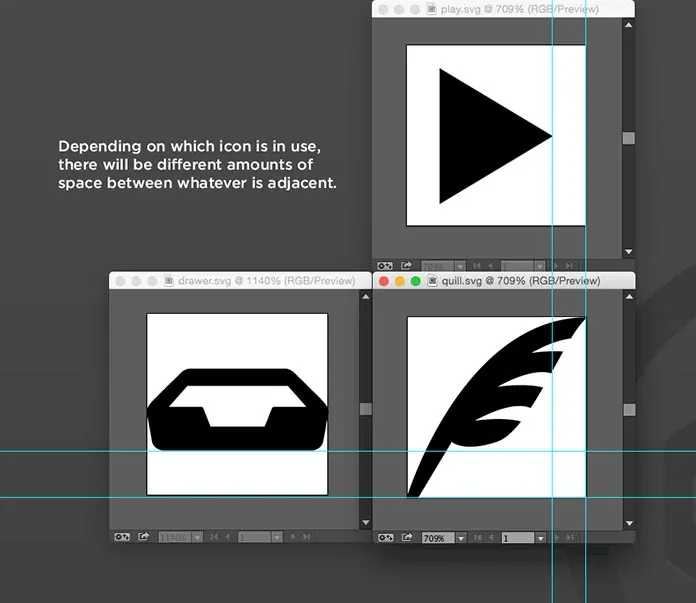Close the quill.svg window with red button

coord(384,281)
